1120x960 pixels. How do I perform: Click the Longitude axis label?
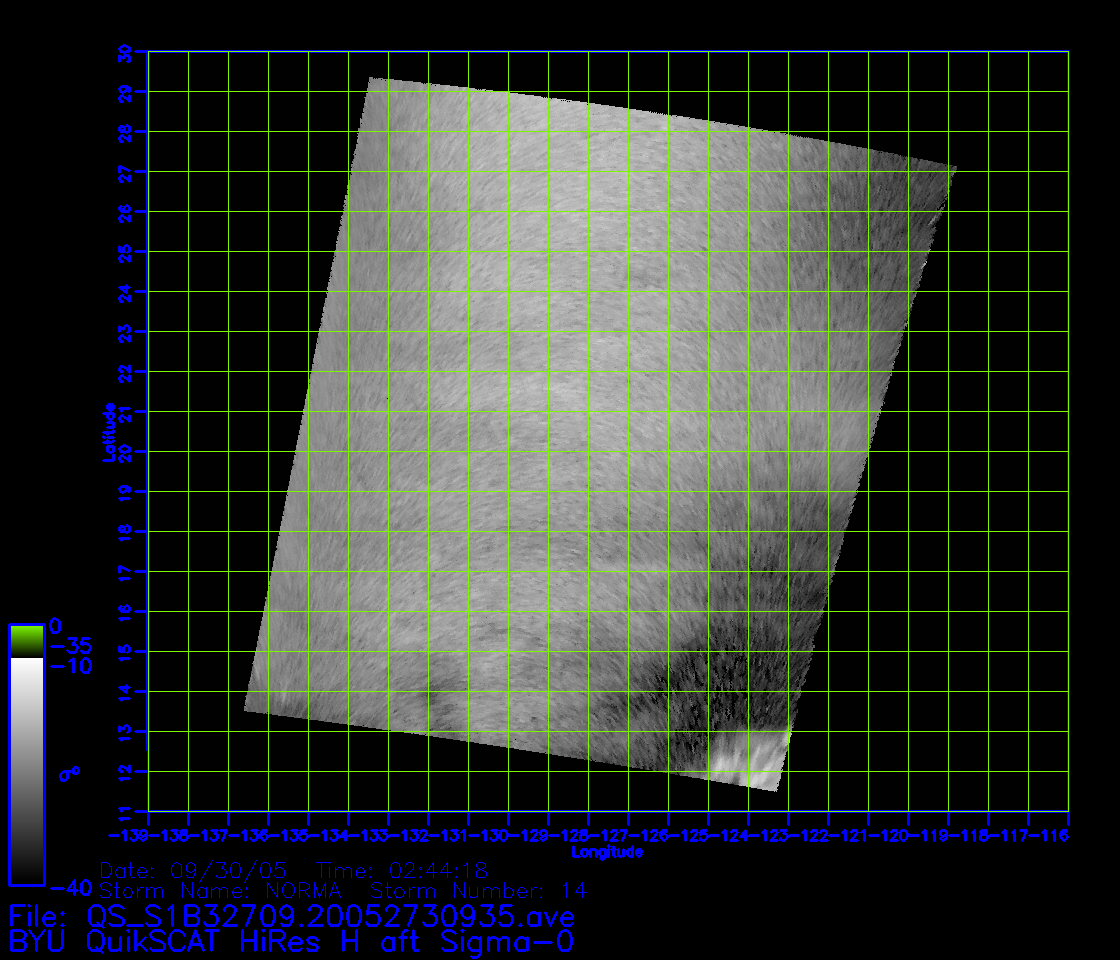pyautogui.click(x=607, y=852)
